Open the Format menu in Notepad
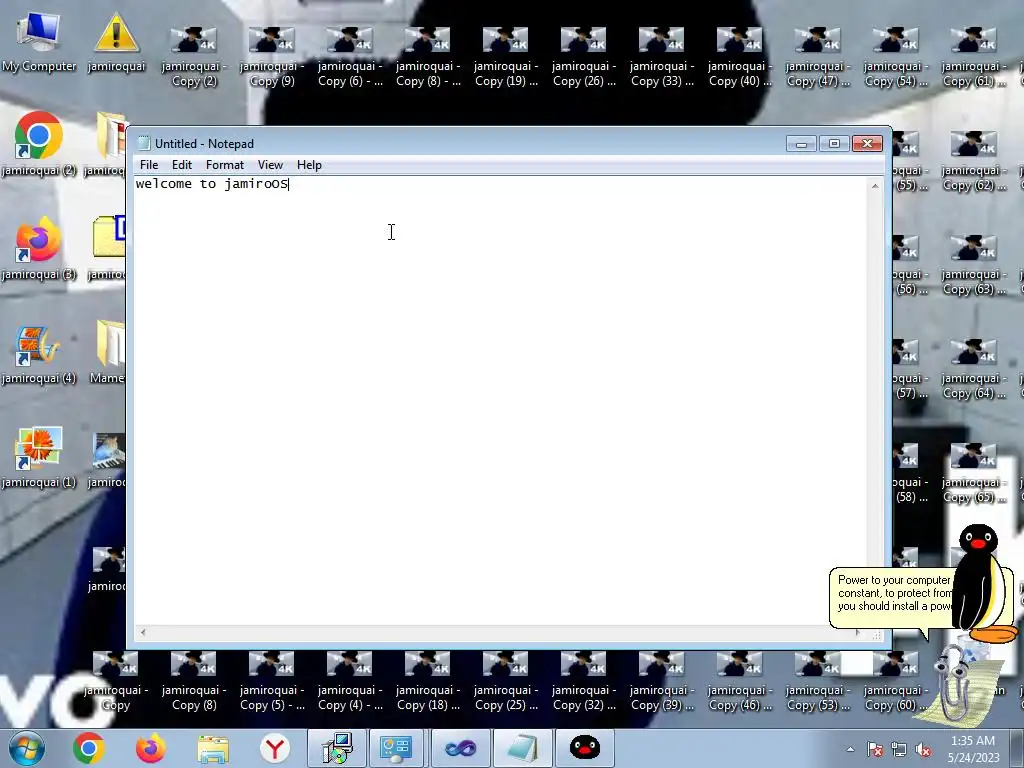The width and height of the screenshot is (1024, 768). point(225,165)
